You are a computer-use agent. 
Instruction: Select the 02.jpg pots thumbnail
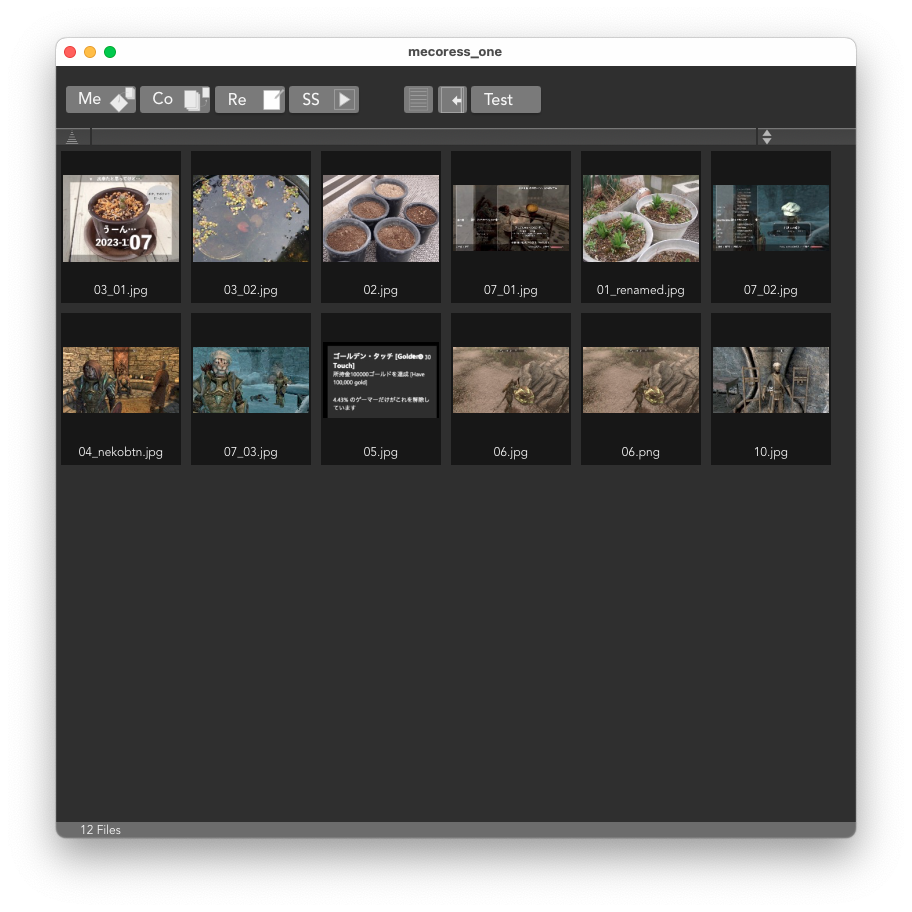click(381, 219)
